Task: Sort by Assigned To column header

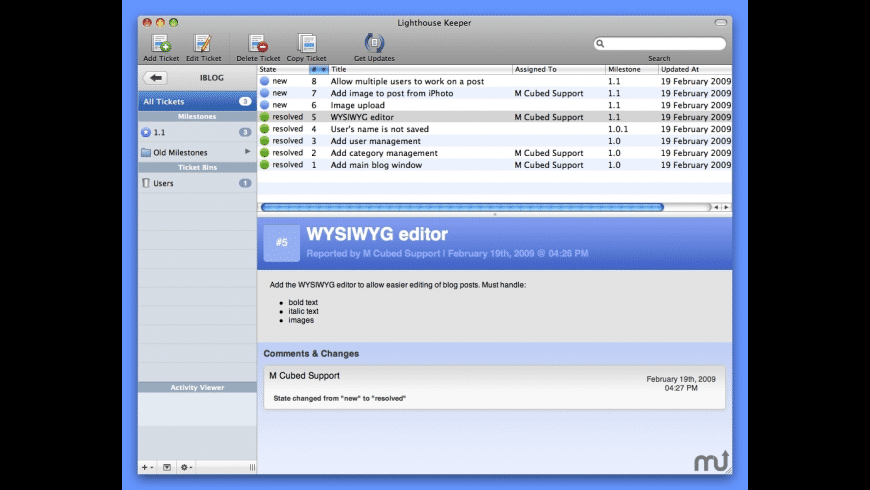Action: pyautogui.click(x=559, y=69)
